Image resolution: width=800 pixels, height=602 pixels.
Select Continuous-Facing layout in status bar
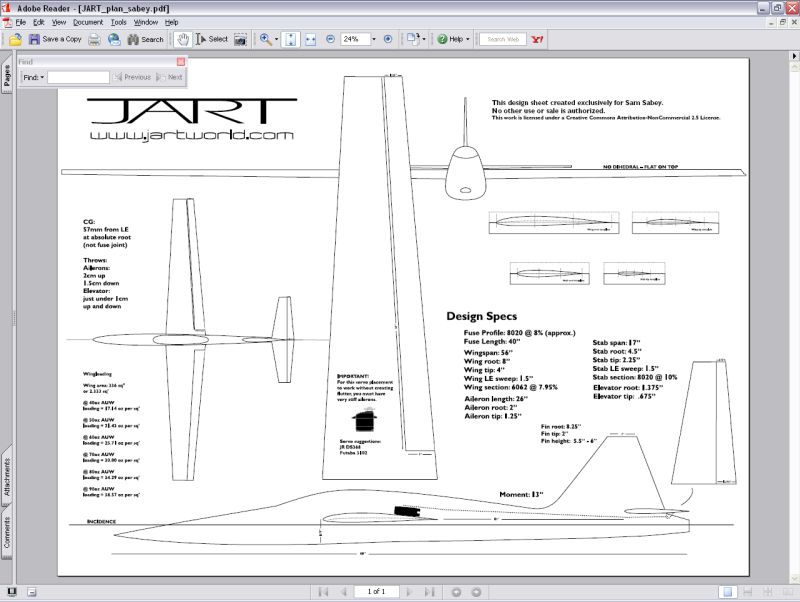(x=767, y=592)
